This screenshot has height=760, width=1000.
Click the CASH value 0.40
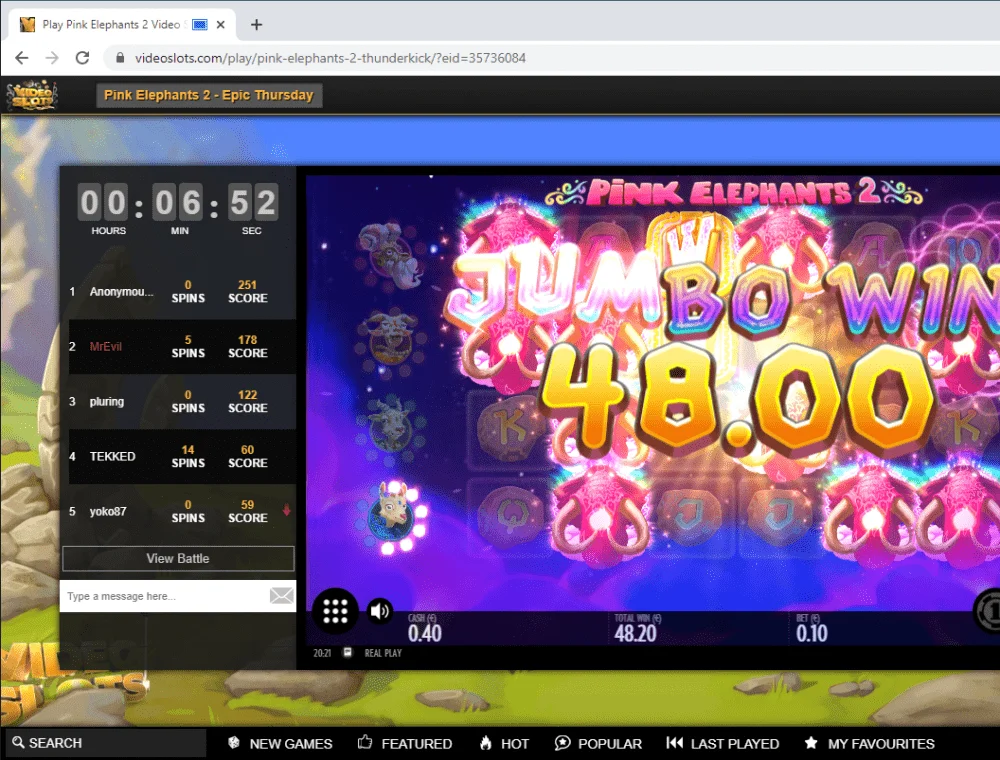coord(425,633)
